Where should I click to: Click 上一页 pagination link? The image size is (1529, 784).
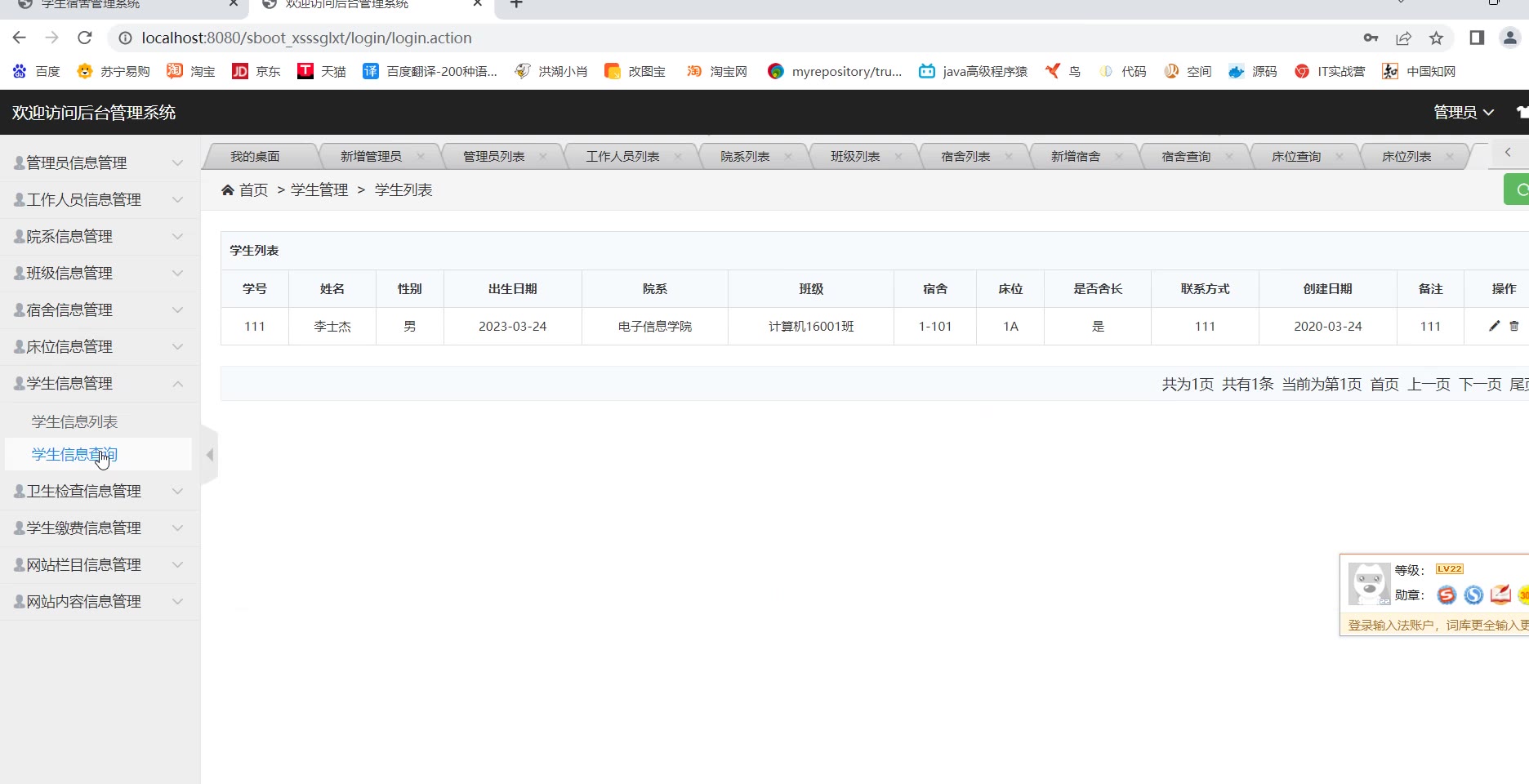pos(1429,384)
